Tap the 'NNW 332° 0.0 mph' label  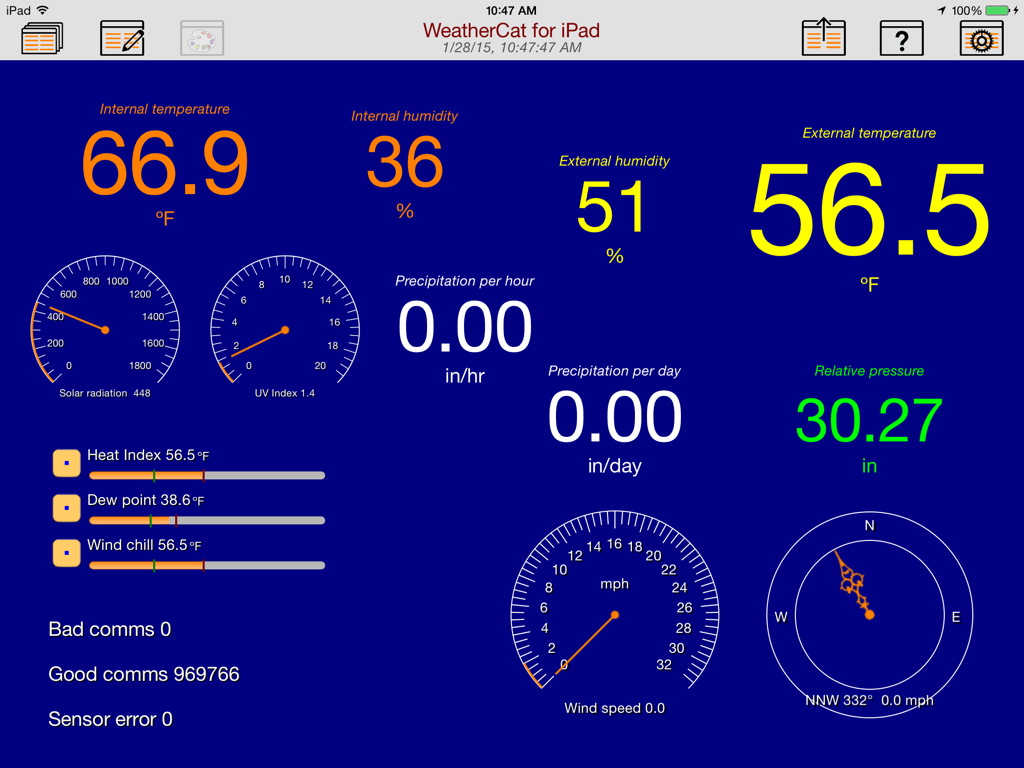click(x=869, y=701)
